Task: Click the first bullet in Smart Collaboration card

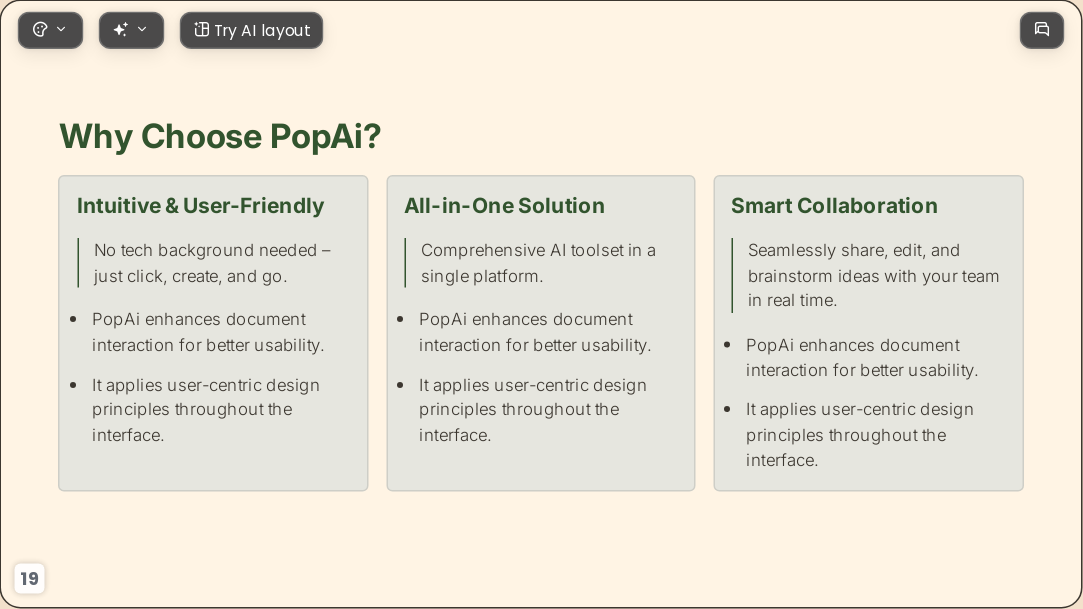Action: point(861,358)
